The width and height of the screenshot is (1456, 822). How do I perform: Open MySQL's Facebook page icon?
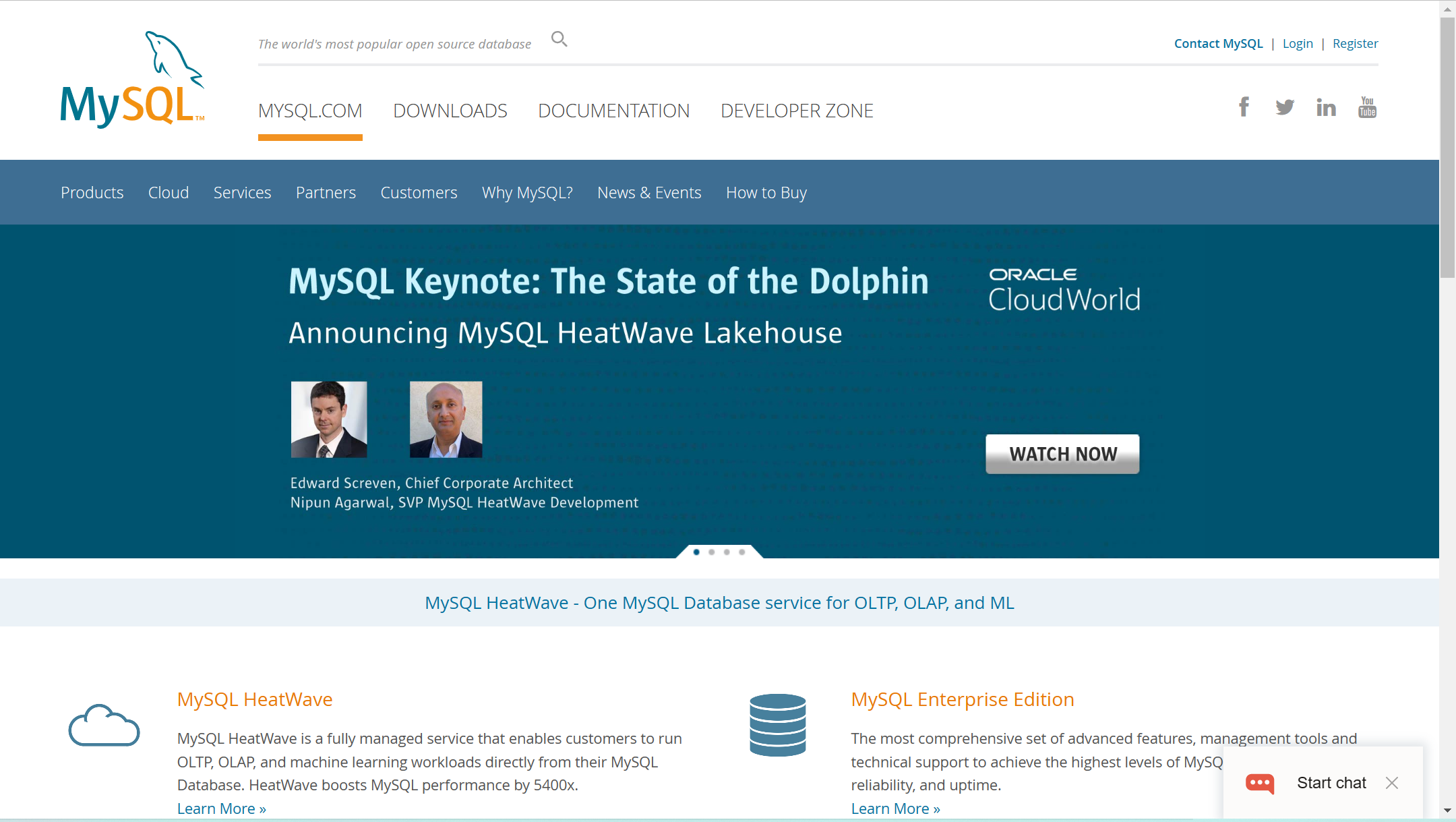[1244, 107]
